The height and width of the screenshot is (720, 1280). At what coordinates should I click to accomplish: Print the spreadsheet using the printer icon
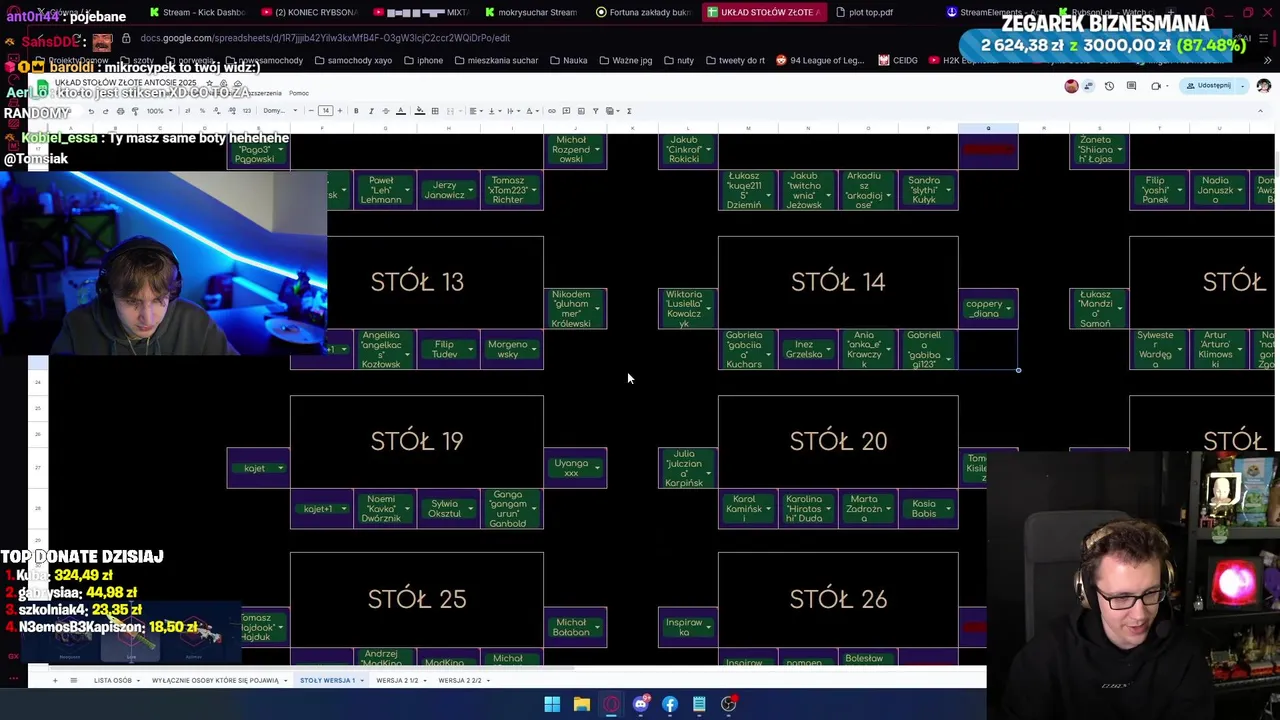coord(120,111)
